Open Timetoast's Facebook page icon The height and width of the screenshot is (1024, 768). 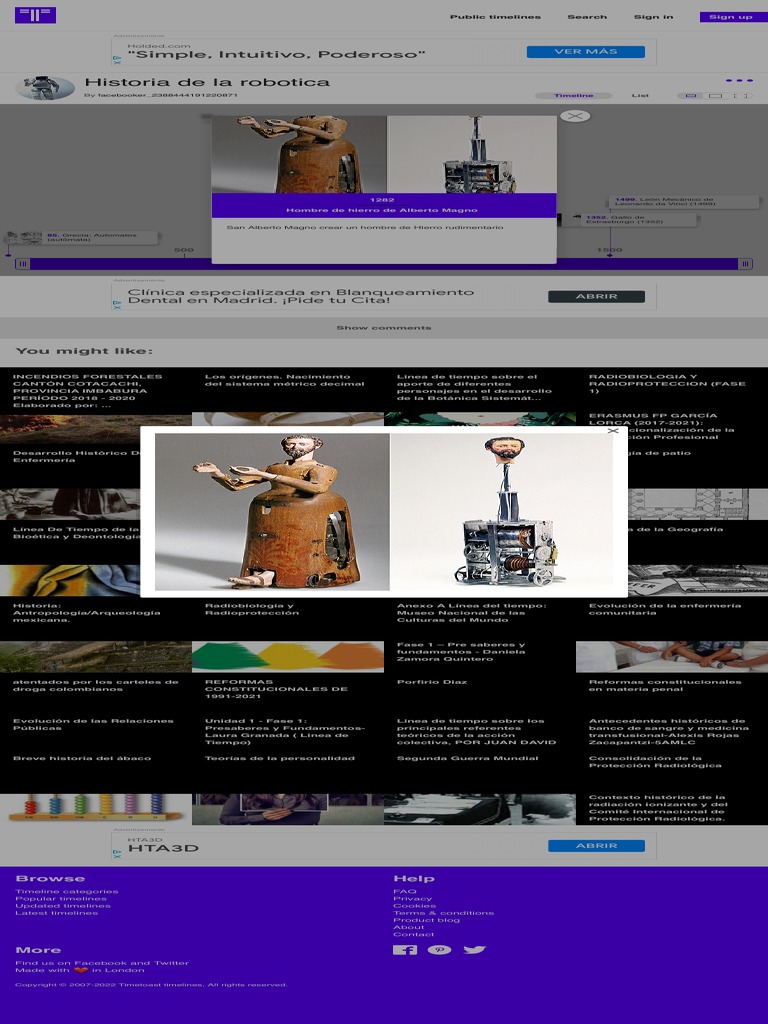tap(404, 950)
